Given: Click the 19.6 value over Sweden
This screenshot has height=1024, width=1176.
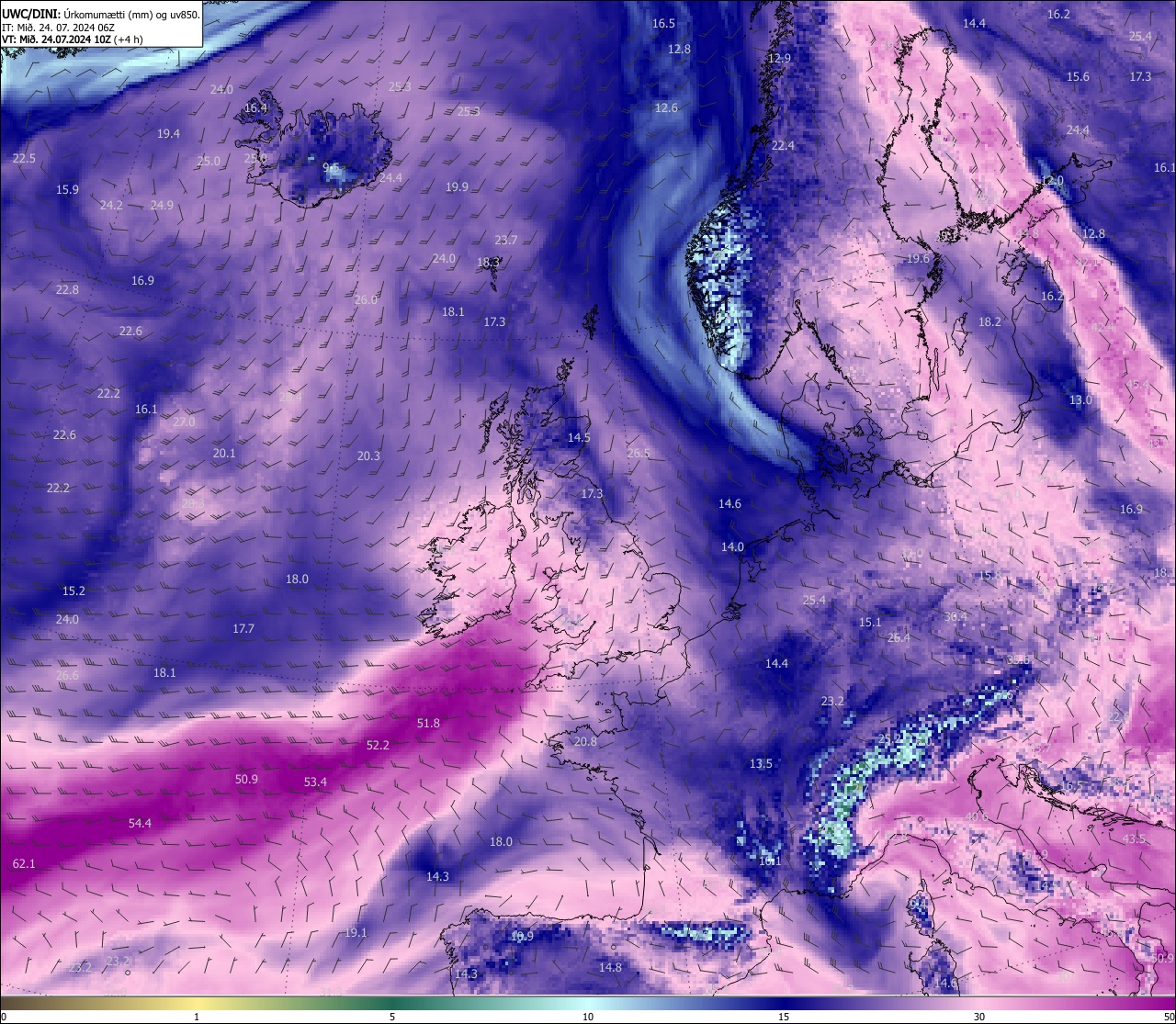Looking at the screenshot, I should (919, 260).
